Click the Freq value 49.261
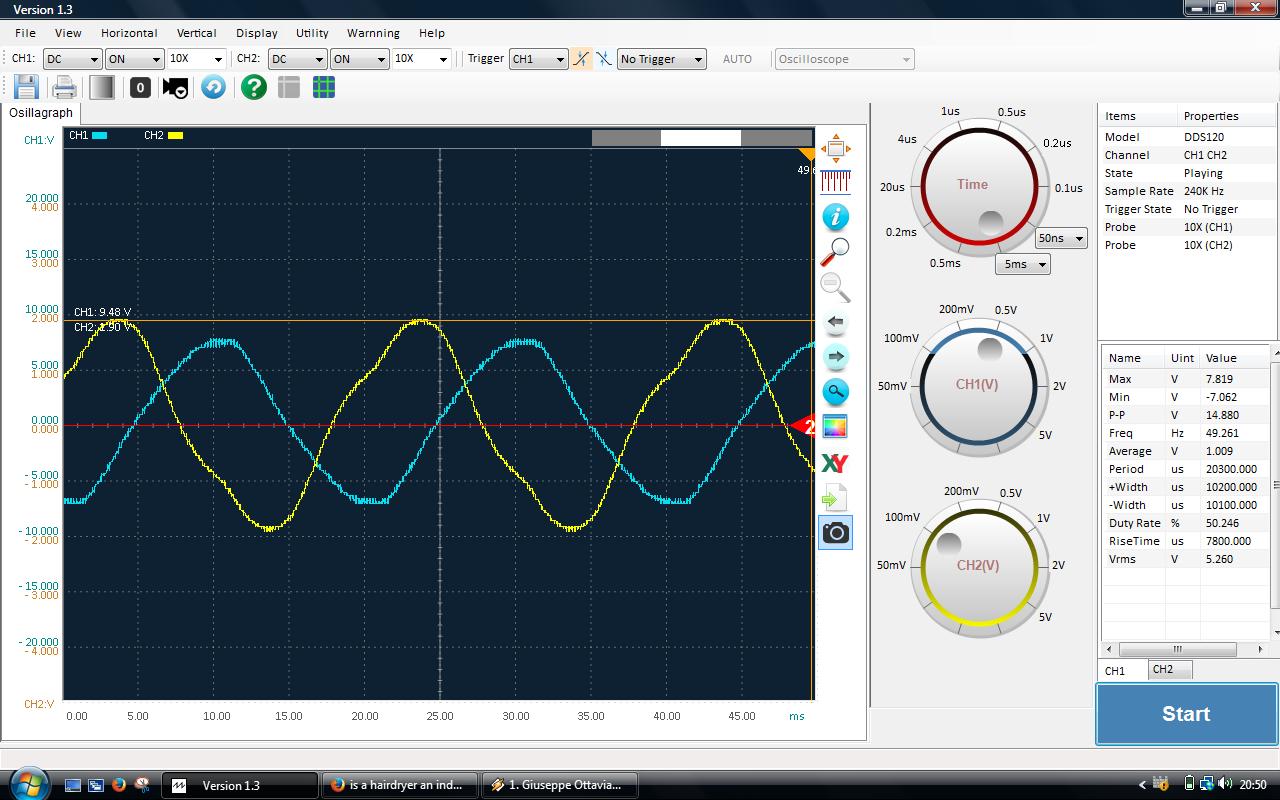The height and width of the screenshot is (800, 1280). pyautogui.click(x=1225, y=433)
